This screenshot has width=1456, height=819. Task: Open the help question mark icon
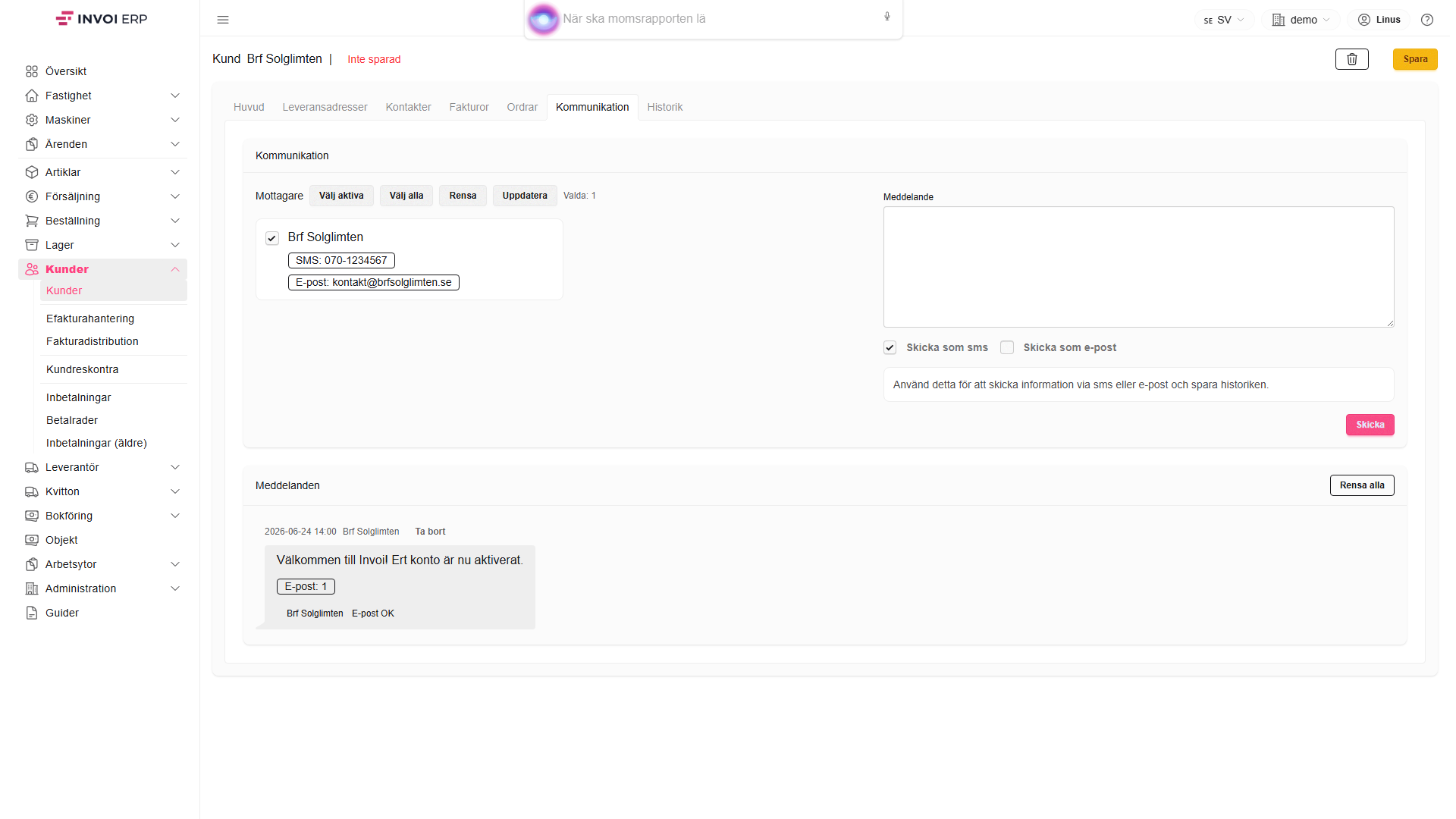[1427, 20]
